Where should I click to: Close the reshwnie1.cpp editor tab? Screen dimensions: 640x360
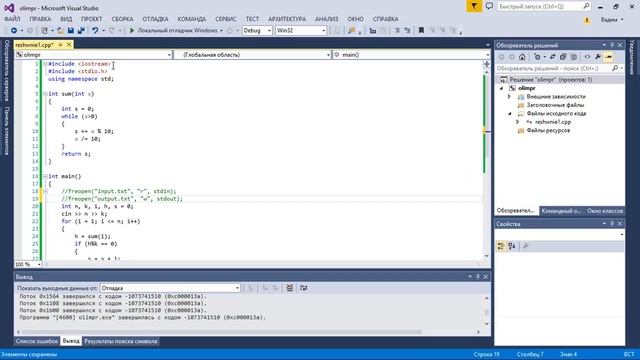[69, 45]
